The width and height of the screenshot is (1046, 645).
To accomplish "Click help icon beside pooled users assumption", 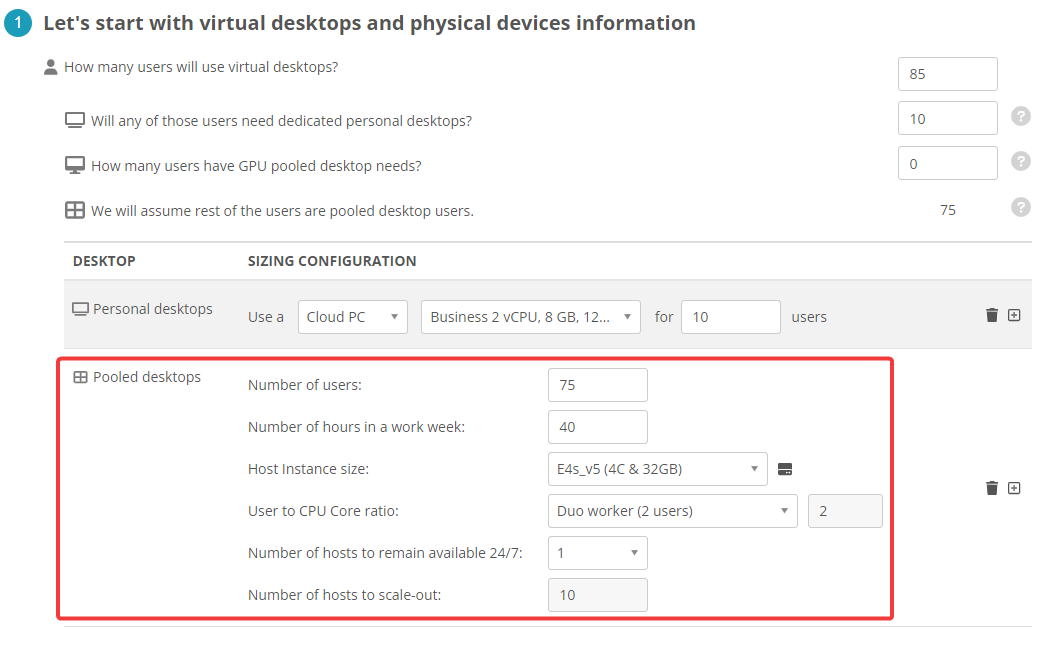I will point(1020,207).
